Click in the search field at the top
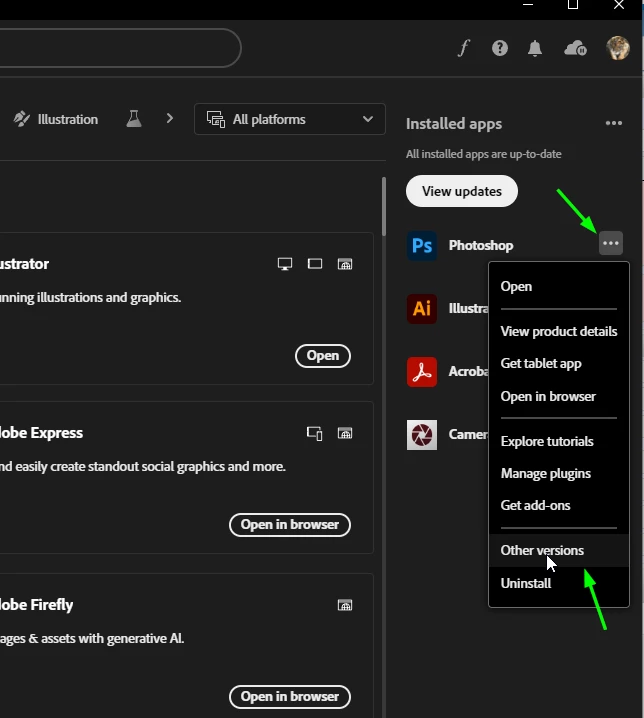This screenshot has height=718, width=644. tap(120, 48)
